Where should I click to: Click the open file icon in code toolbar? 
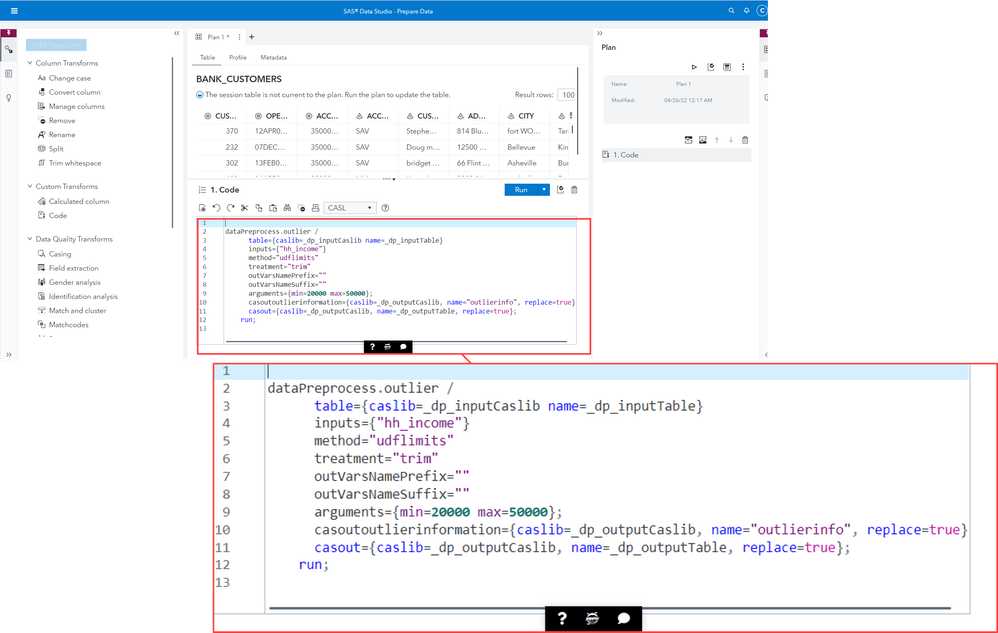[x=202, y=208]
